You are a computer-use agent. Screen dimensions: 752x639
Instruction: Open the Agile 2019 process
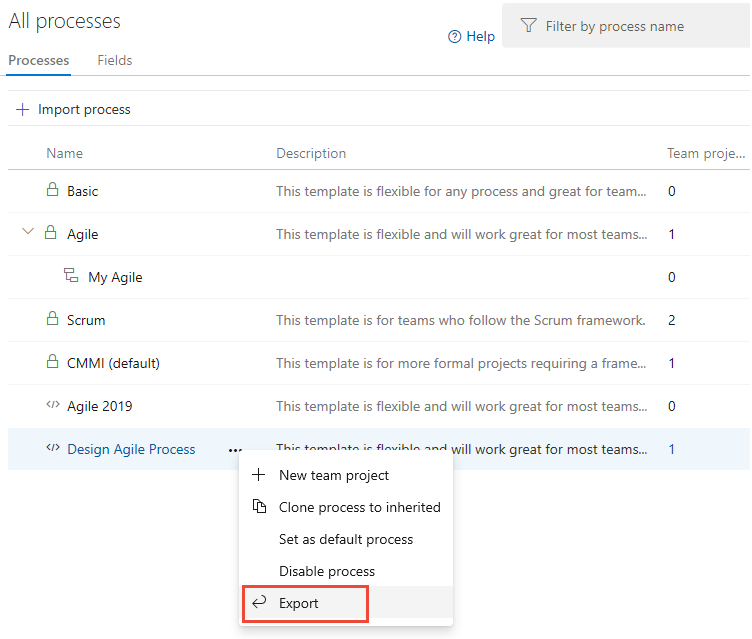tap(99, 406)
